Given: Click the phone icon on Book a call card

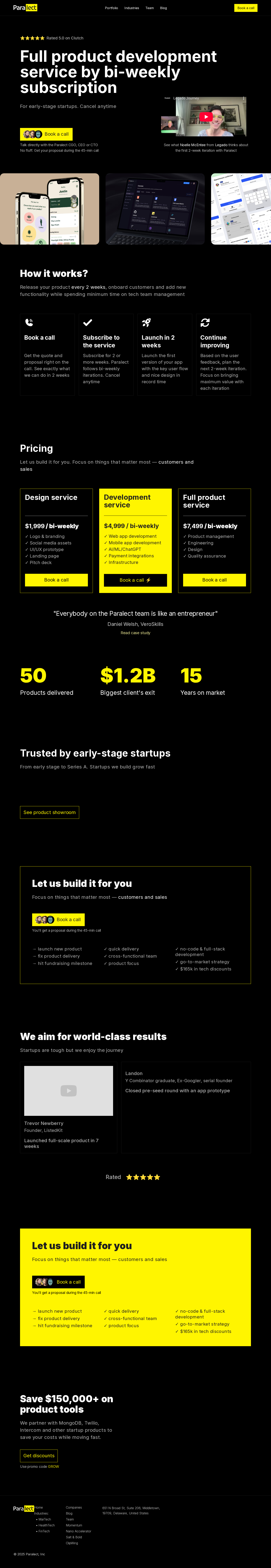Looking at the screenshot, I should coord(29,323).
